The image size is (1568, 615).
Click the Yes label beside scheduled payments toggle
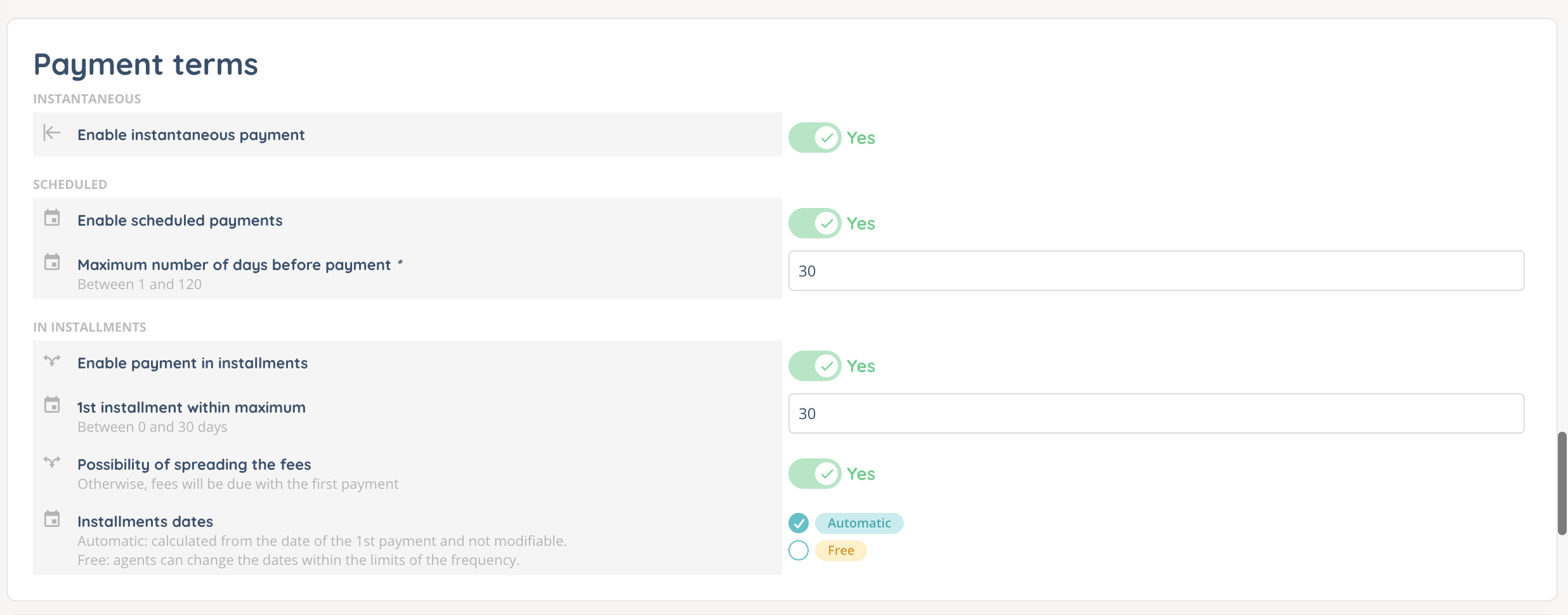(861, 224)
